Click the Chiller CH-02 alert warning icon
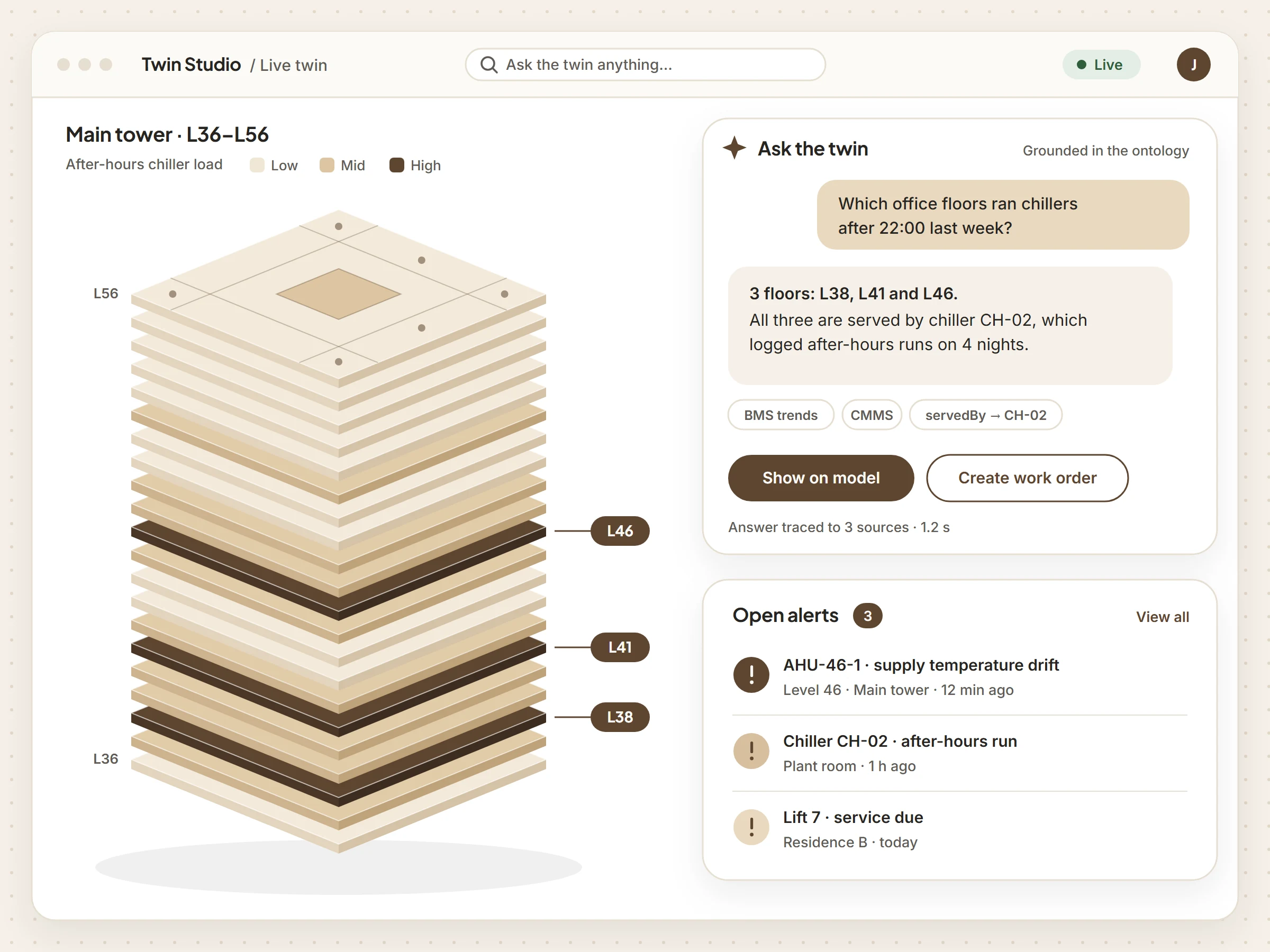 [x=751, y=751]
